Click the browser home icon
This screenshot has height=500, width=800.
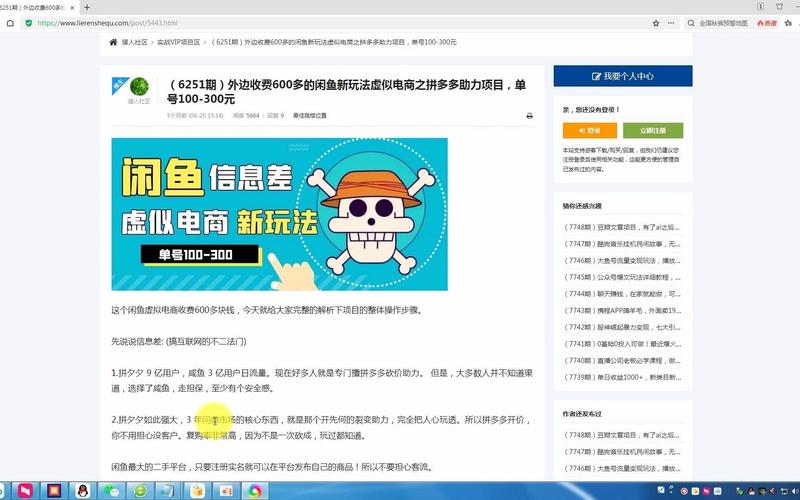10,23
